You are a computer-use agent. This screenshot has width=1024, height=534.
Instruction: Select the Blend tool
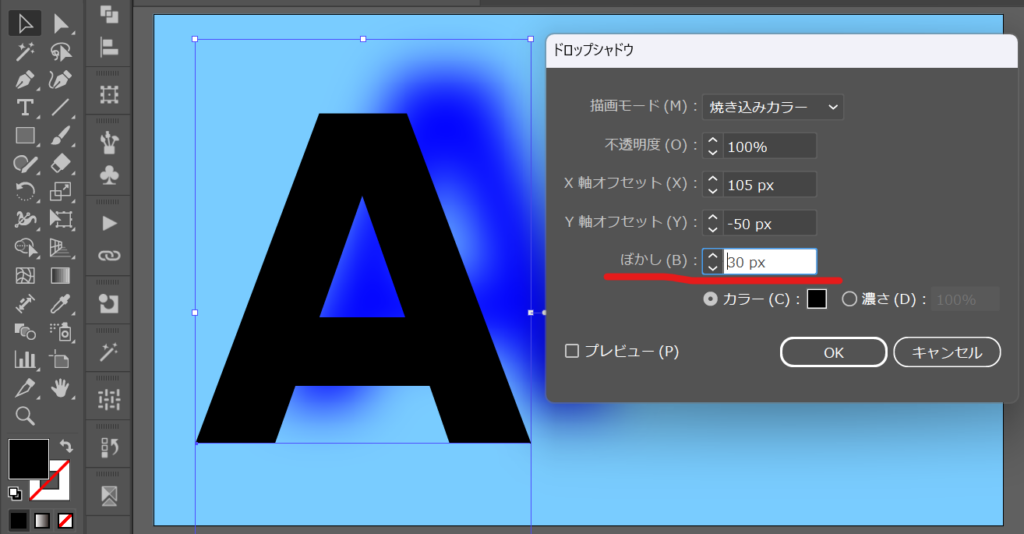25,332
